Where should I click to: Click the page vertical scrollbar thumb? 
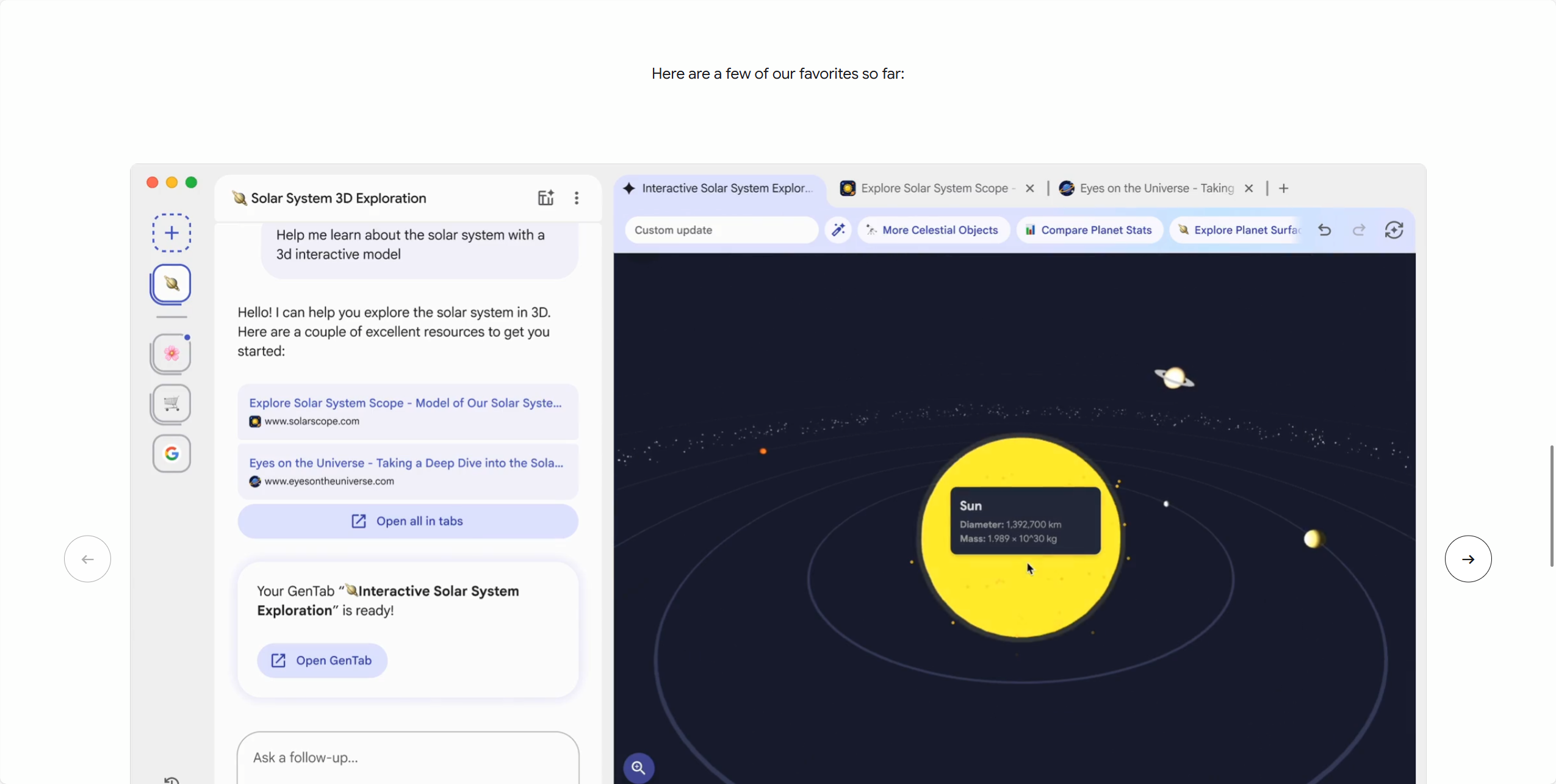(x=1552, y=506)
